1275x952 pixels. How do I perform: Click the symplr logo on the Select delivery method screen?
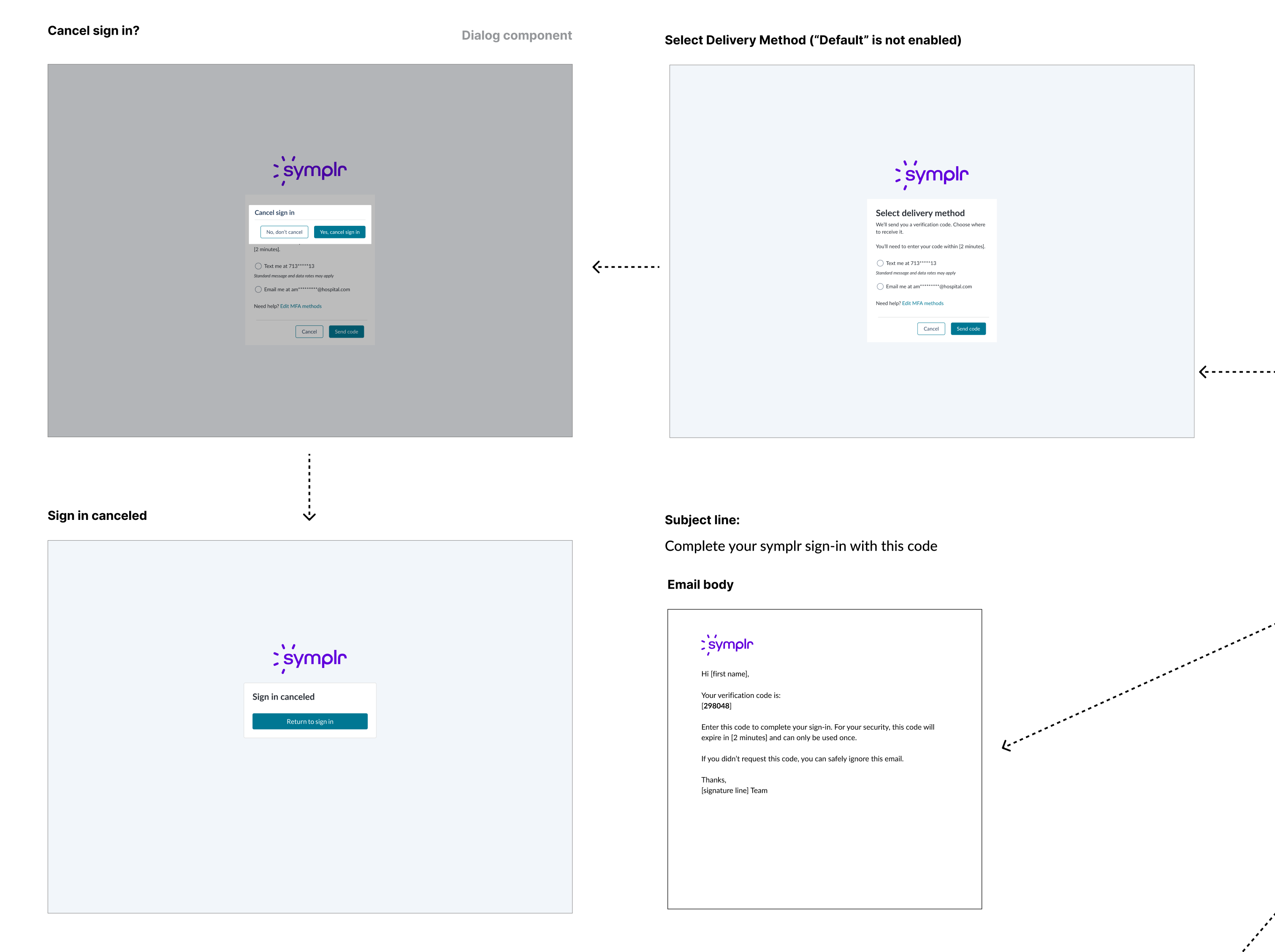pyautogui.click(x=931, y=174)
